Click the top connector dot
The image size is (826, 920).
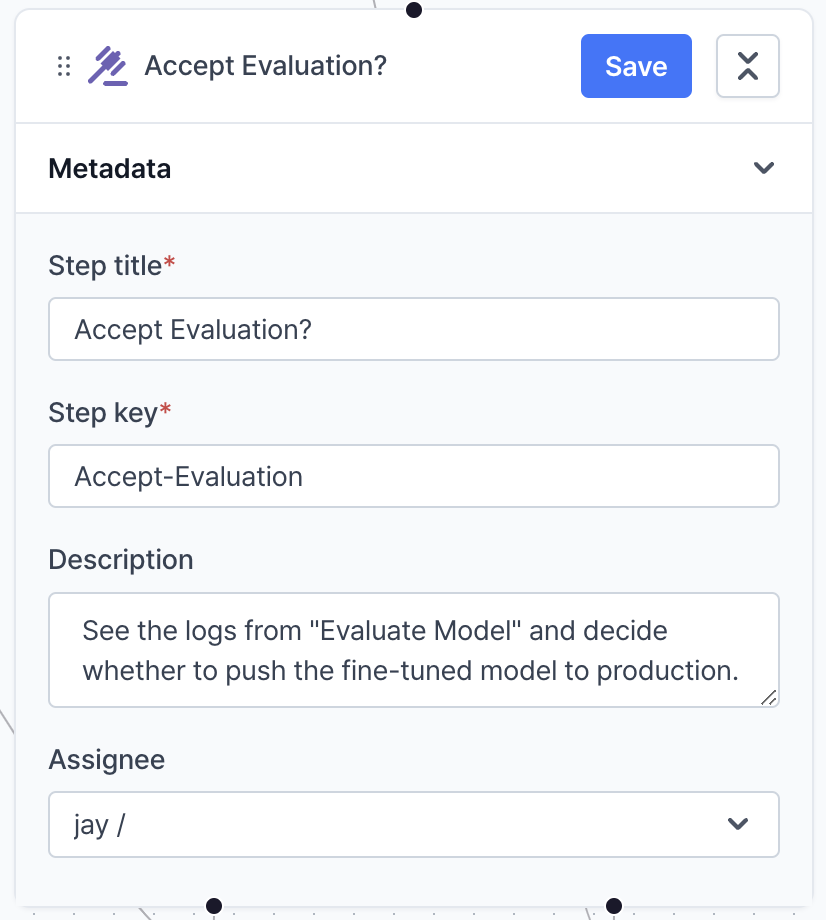pos(414,10)
